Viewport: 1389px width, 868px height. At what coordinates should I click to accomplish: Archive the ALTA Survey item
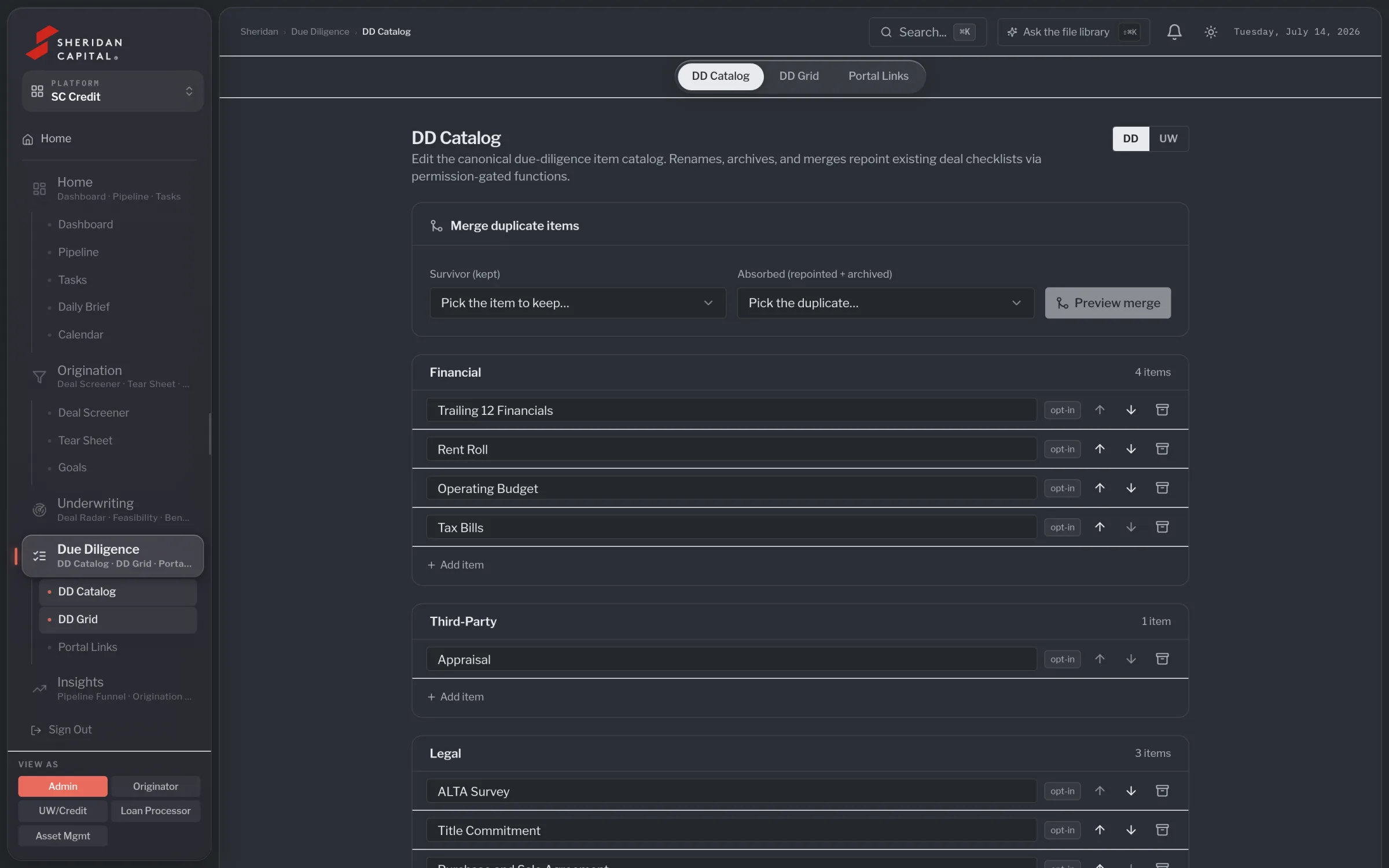click(x=1162, y=791)
